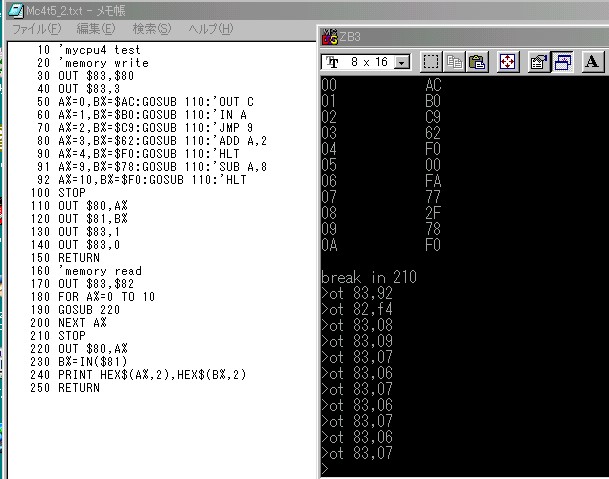Click line 91 with 'SUB A,8 comment
This screenshot has width=609, height=479.
pos(152,167)
